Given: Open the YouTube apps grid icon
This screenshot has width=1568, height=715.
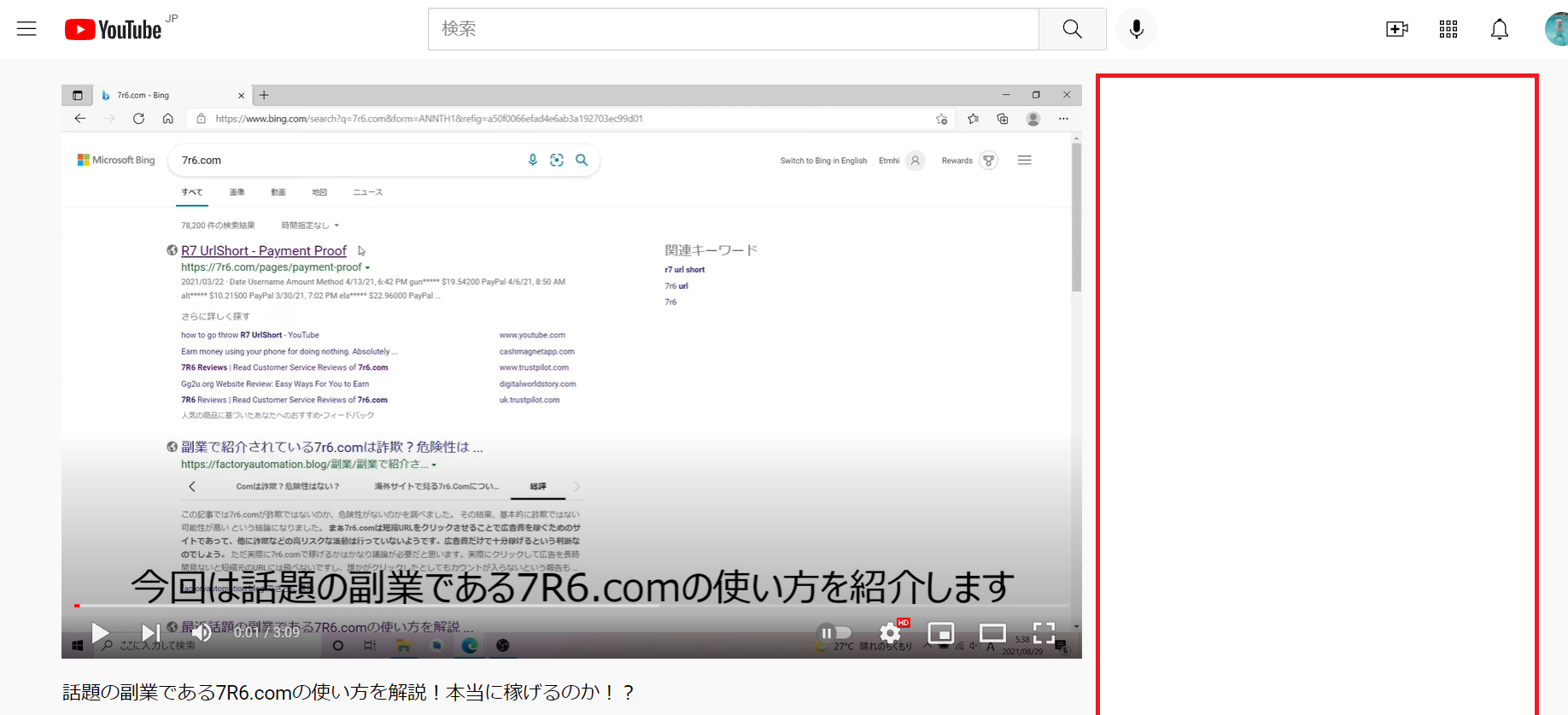Looking at the screenshot, I should pos(1448,29).
